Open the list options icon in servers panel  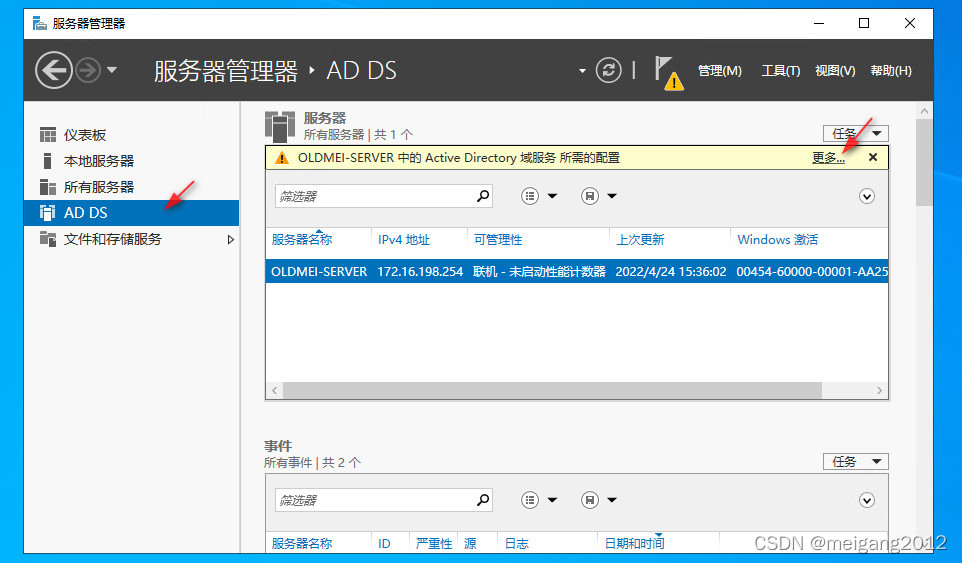[x=531, y=196]
